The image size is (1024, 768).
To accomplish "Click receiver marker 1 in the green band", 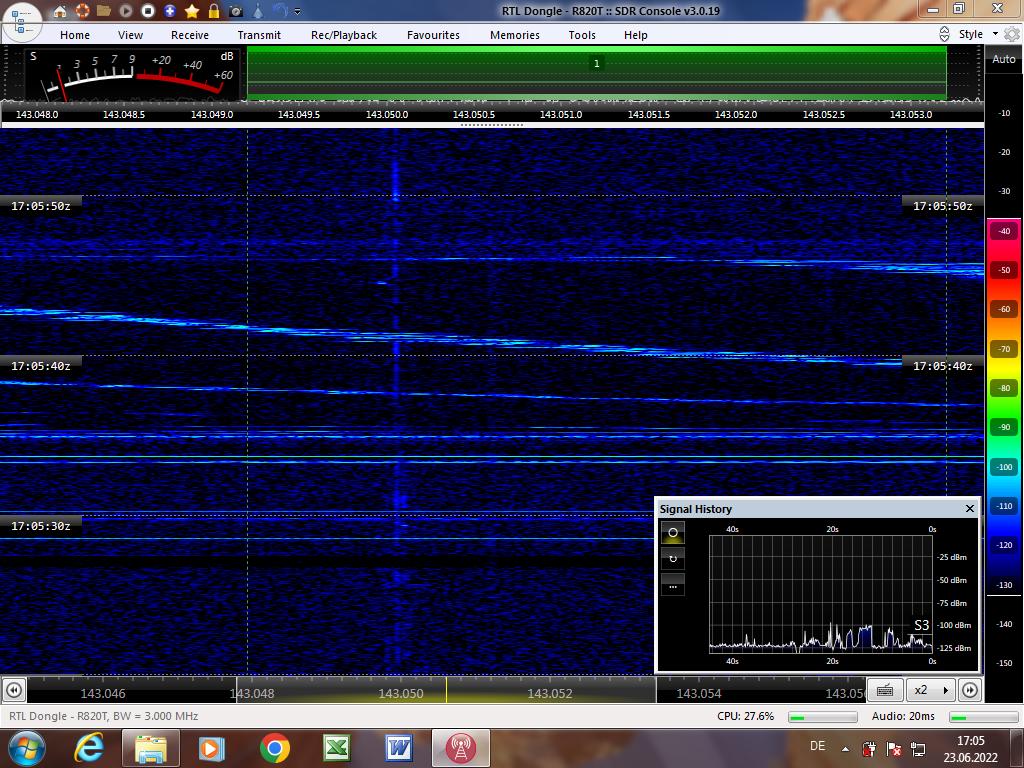I will click(x=596, y=63).
